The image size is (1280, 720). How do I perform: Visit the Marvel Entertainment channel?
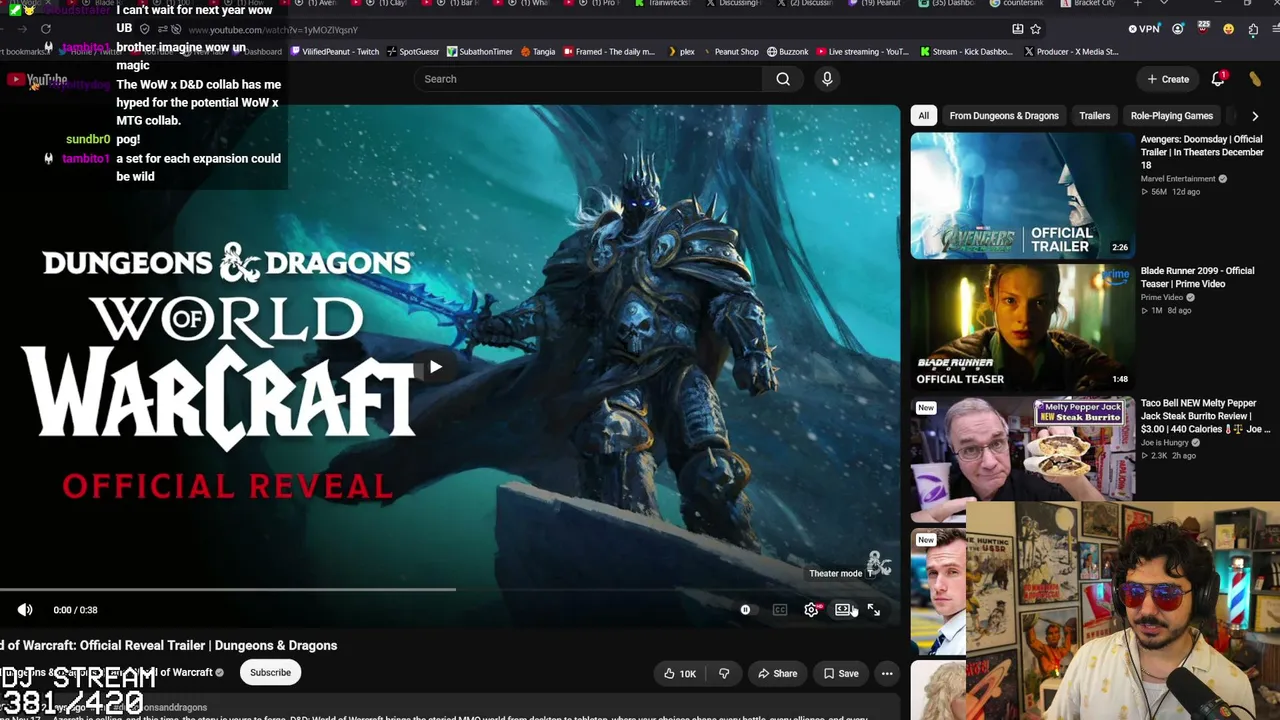coord(1178,179)
